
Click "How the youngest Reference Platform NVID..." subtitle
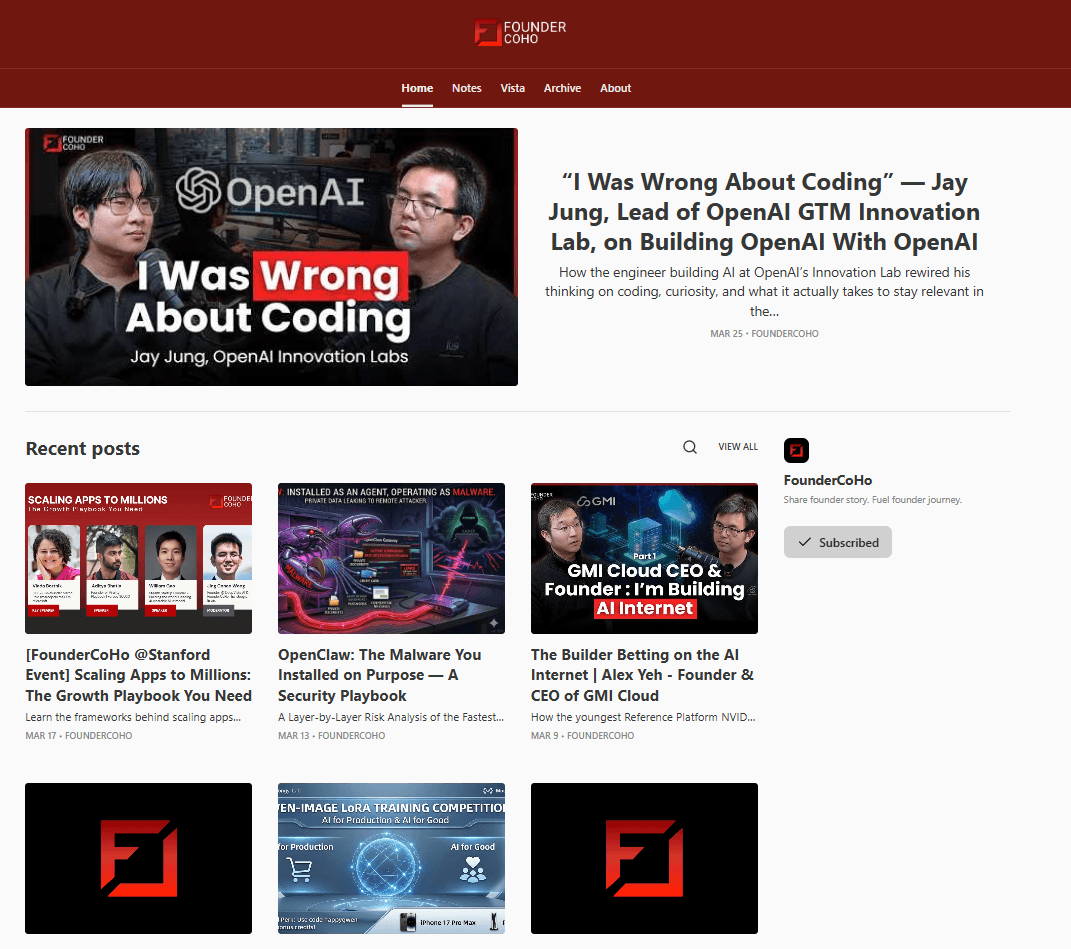click(x=643, y=717)
